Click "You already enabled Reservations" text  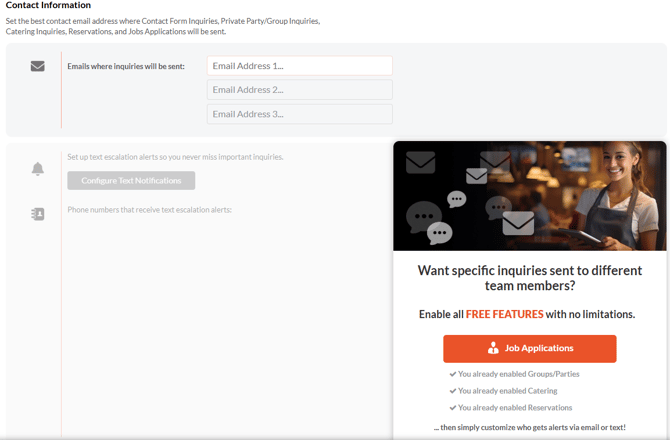pos(514,407)
